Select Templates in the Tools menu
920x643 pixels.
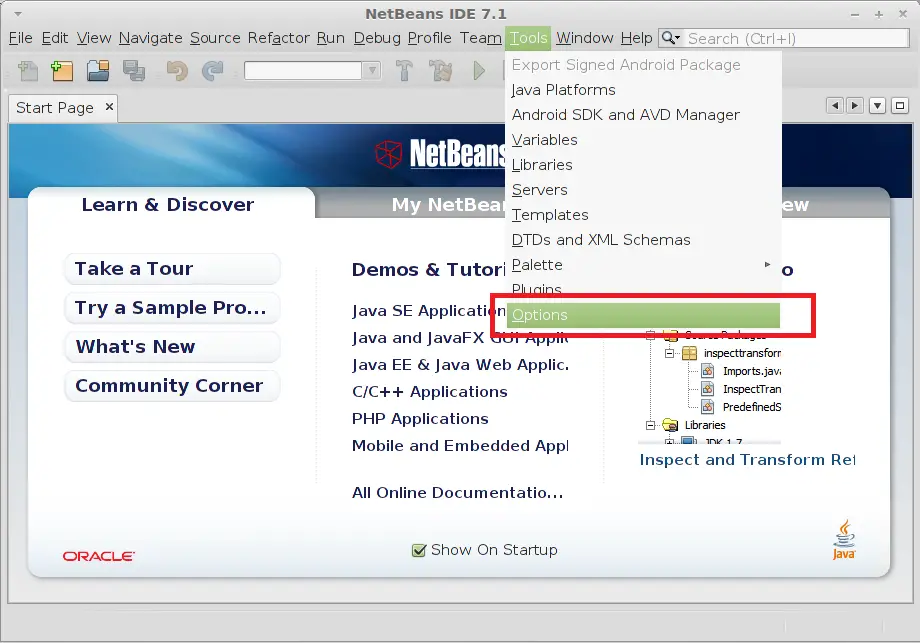[x=643, y=215]
